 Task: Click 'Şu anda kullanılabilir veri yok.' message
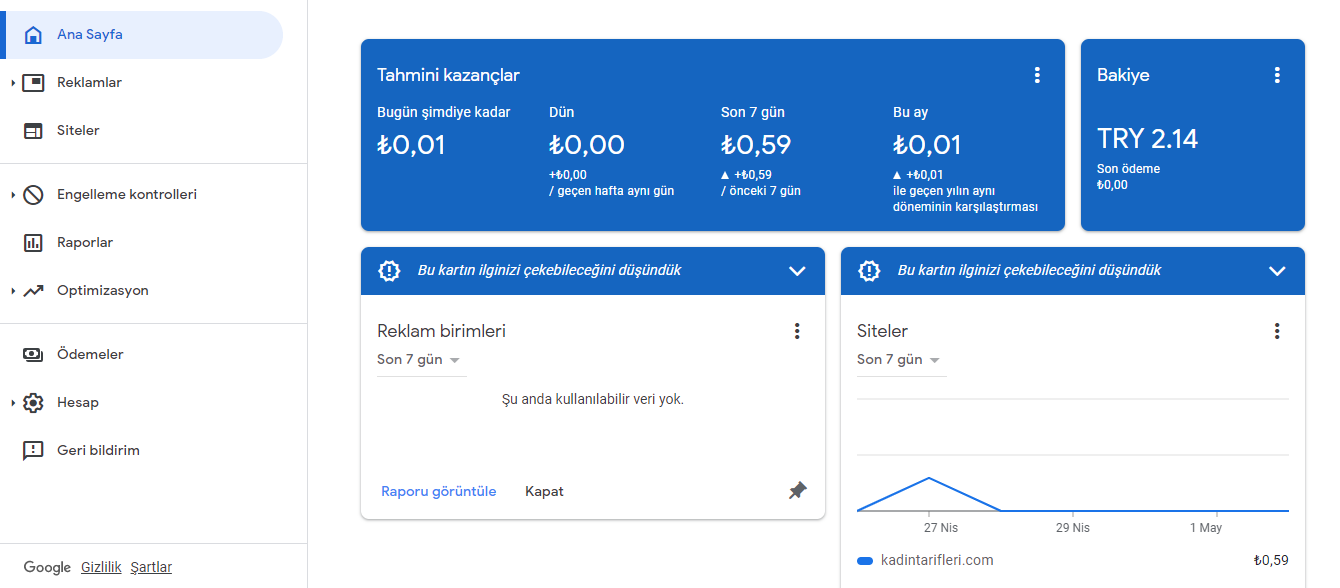tap(593, 399)
